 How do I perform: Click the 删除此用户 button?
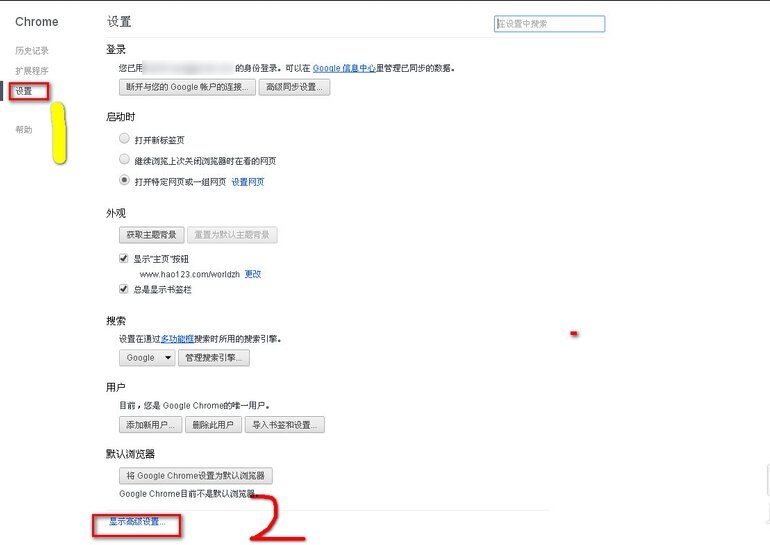coord(213,425)
